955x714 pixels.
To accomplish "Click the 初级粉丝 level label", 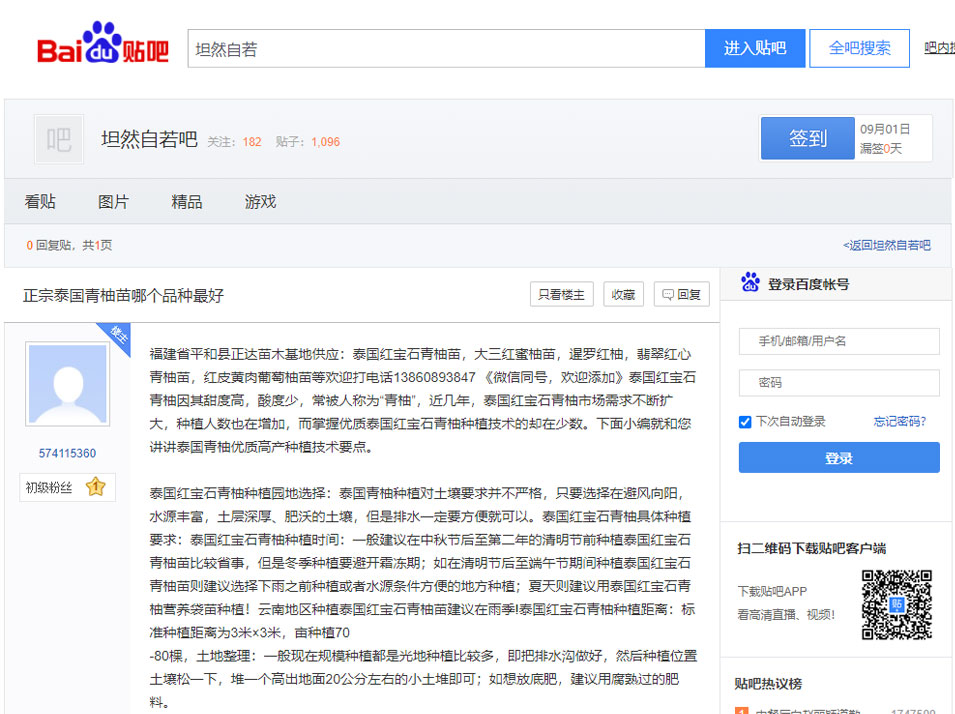I will [49, 487].
